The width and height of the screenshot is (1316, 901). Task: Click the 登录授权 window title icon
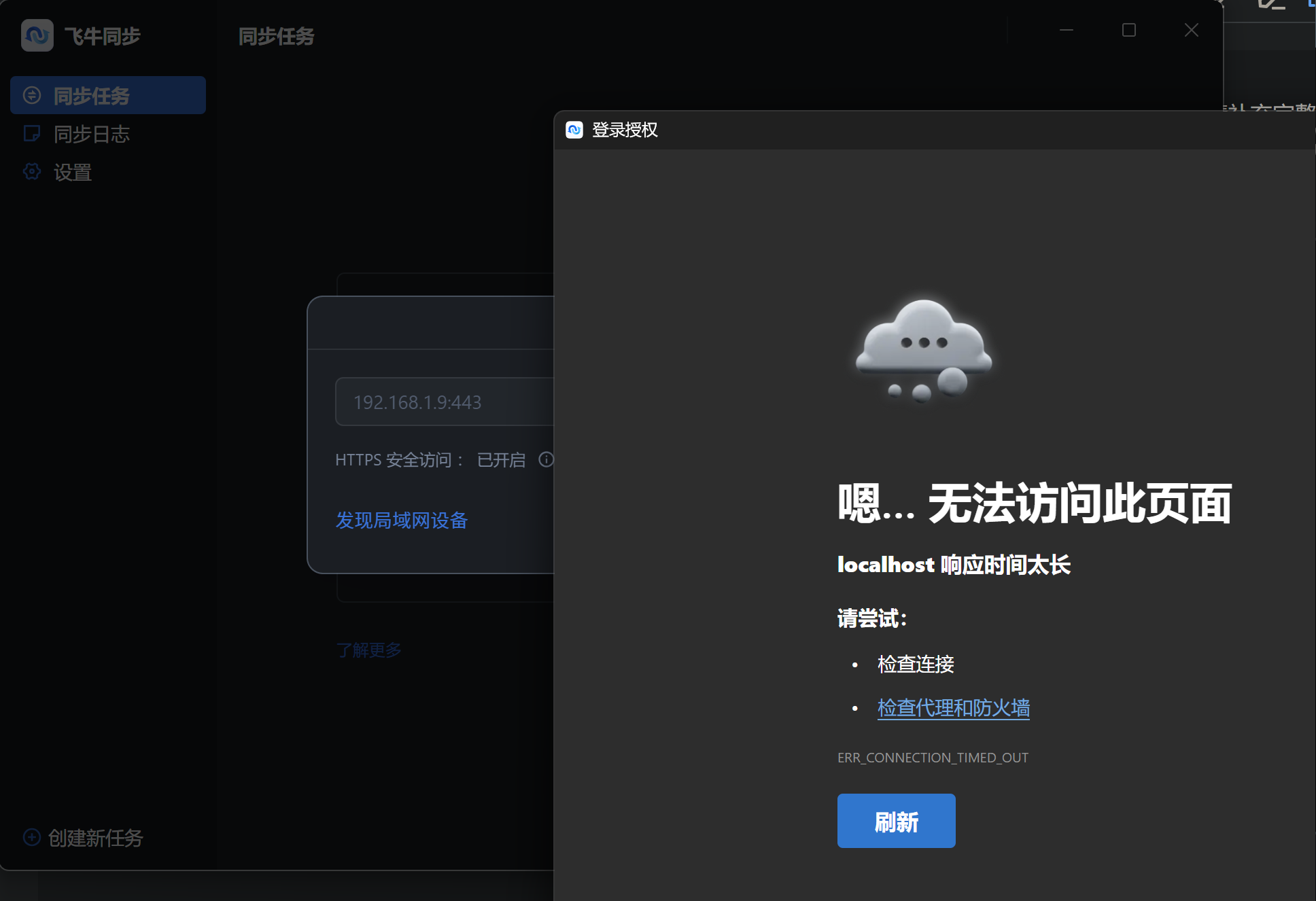pyautogui.click(x=574, y=130)
